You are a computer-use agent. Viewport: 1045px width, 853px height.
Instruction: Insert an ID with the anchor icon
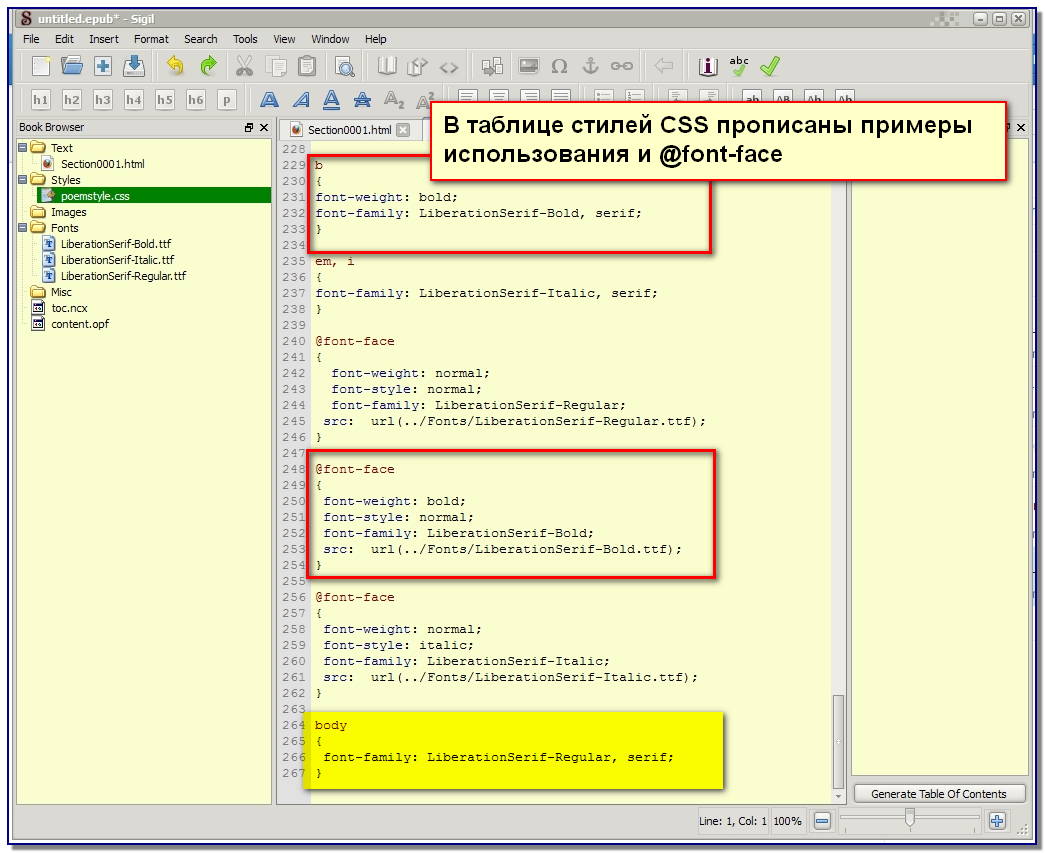point(590,65)
